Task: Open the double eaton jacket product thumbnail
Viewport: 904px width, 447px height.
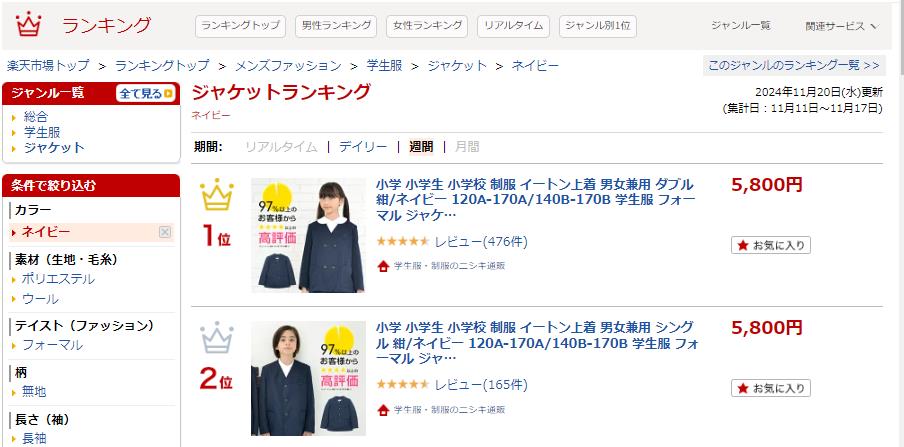Action: point(308,235)
